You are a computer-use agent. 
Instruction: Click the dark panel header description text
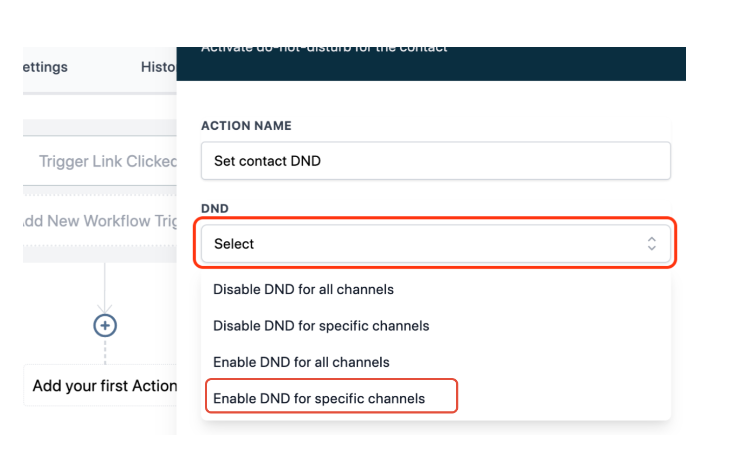324,48
